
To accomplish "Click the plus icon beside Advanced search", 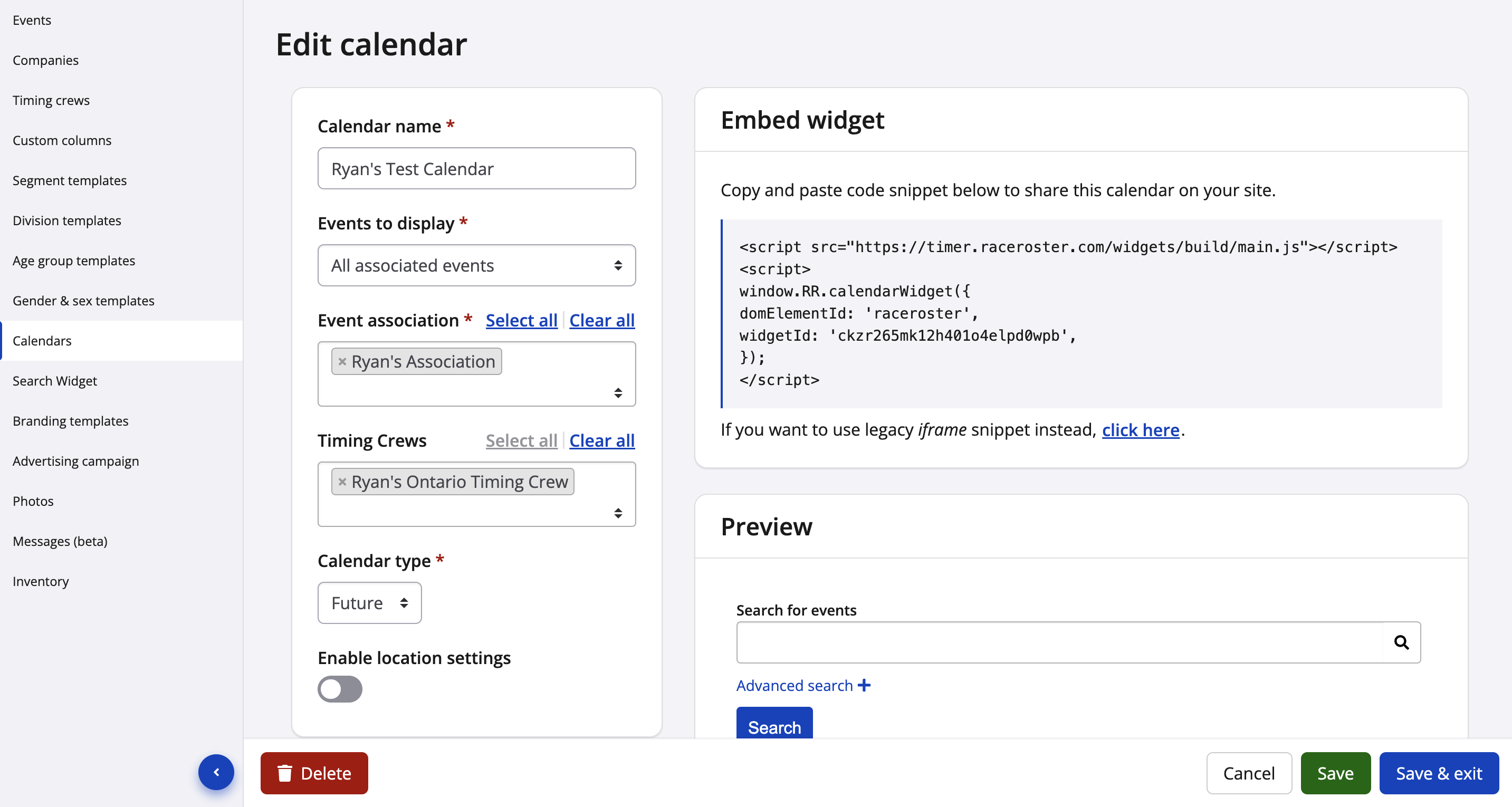I will point(864,685).
